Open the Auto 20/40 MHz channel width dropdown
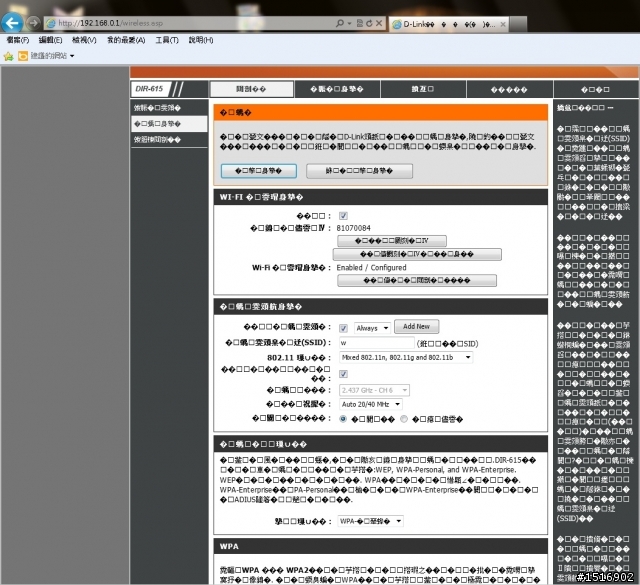640x585 pixels. pos(371,404)
